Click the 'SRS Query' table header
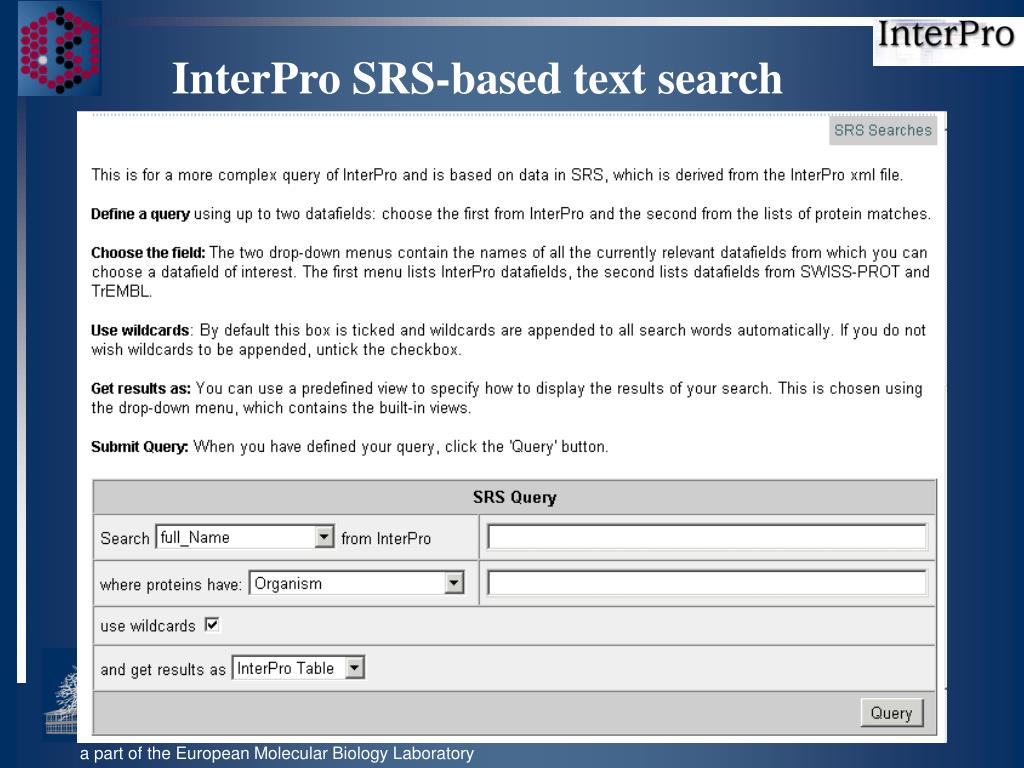Screen dimensions: 1024x768 tap(515, 497)
